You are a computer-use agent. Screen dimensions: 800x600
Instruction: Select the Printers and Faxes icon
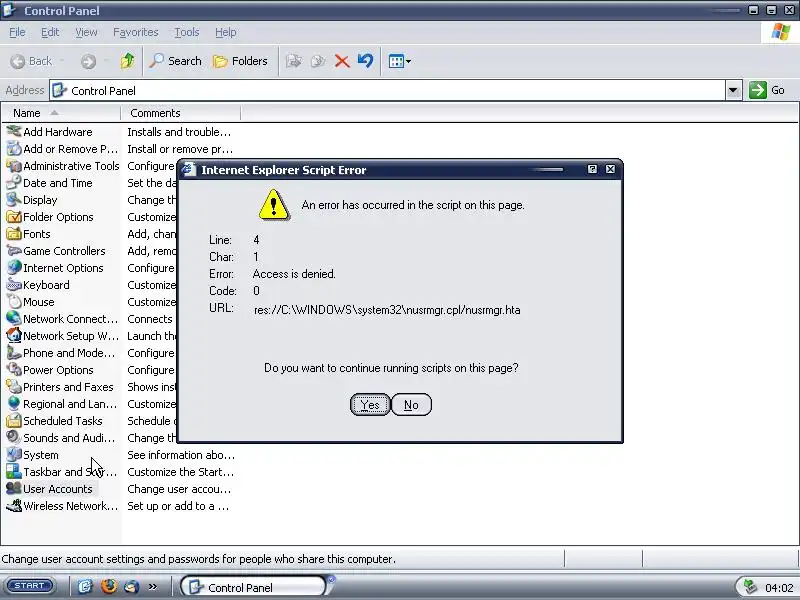[14, 387]
